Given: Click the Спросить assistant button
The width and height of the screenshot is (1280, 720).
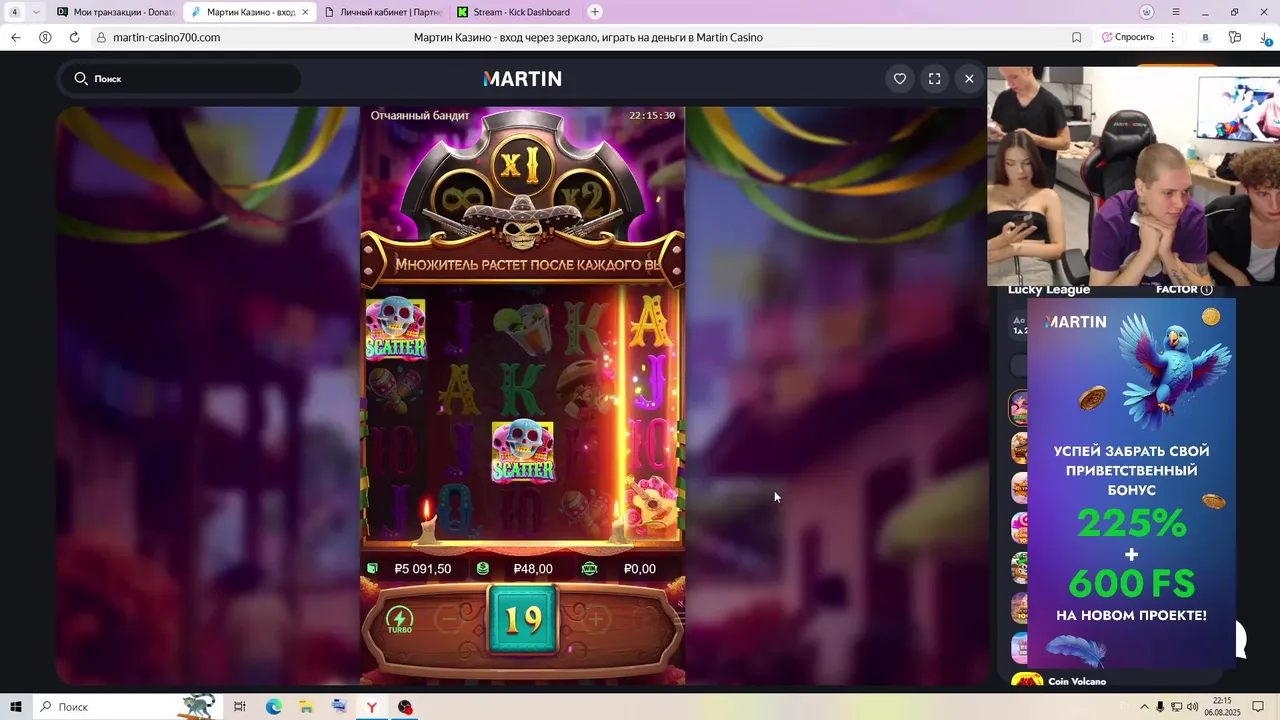Looking at the screenshot, I should (1128, 37).
